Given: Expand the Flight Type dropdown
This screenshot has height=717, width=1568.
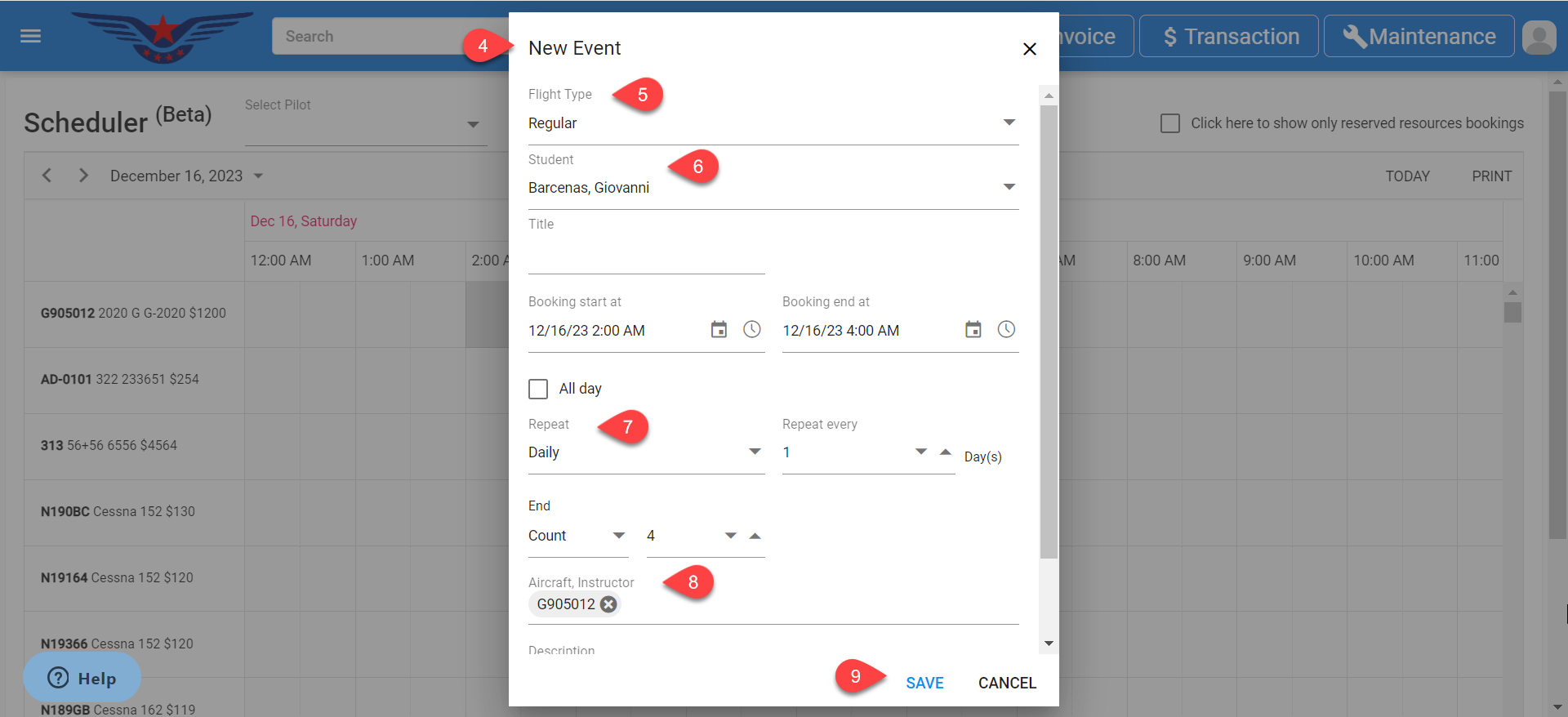Looking at the screenshot, I should pos(1009,123).
